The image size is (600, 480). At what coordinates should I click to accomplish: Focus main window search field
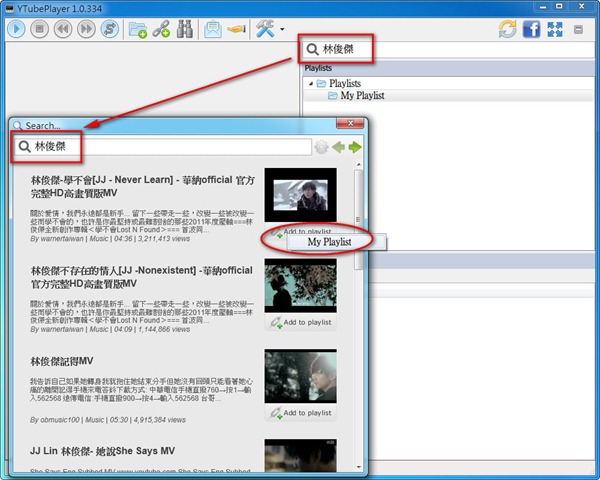(448, 49)
